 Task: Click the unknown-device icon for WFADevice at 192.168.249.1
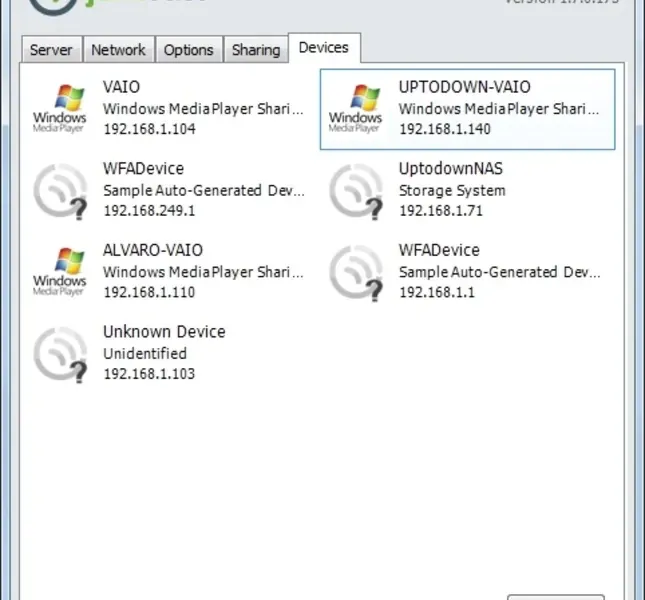[60, 191]
